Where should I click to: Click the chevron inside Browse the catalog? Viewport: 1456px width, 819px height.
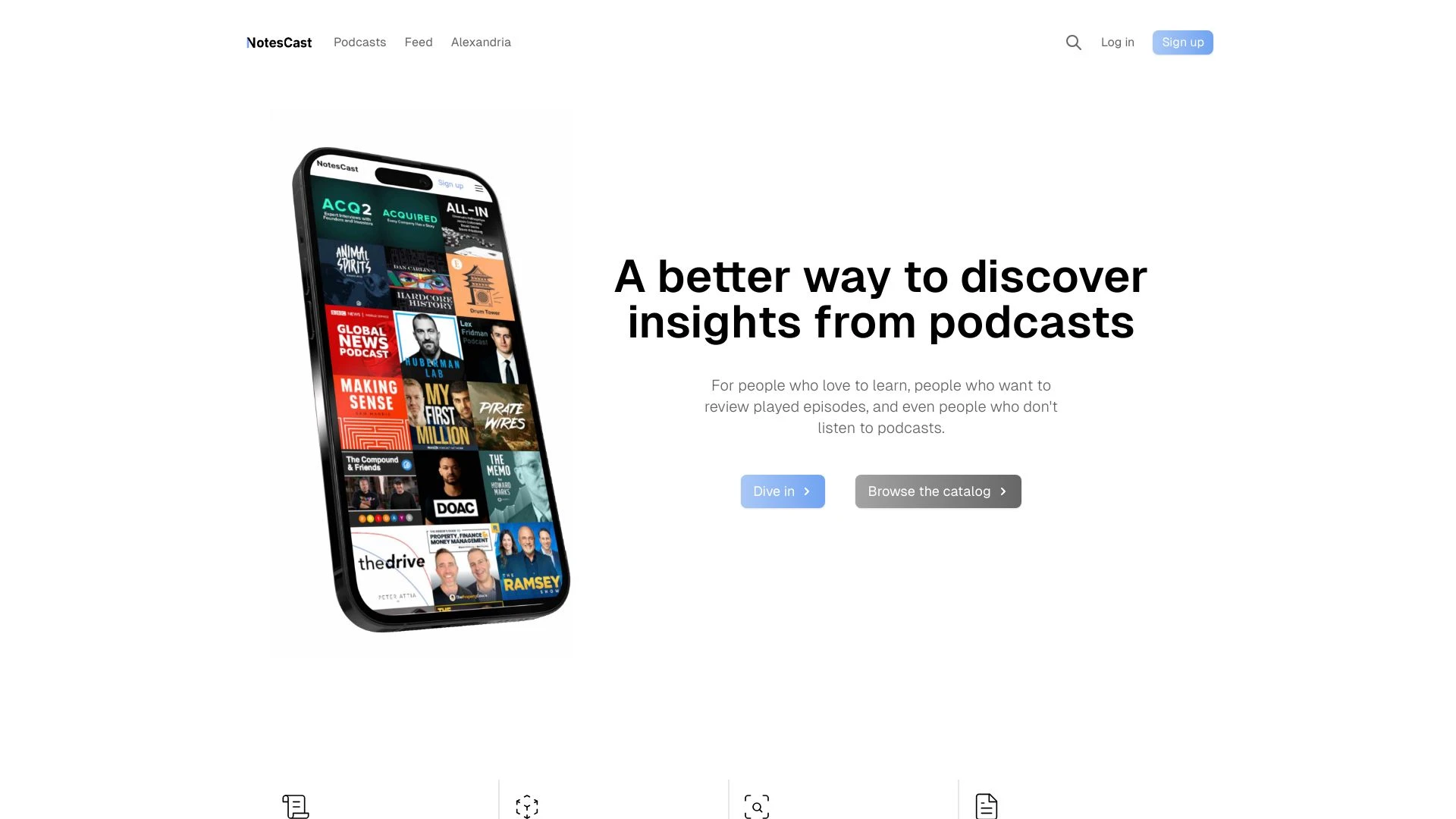click(1003, 491)
